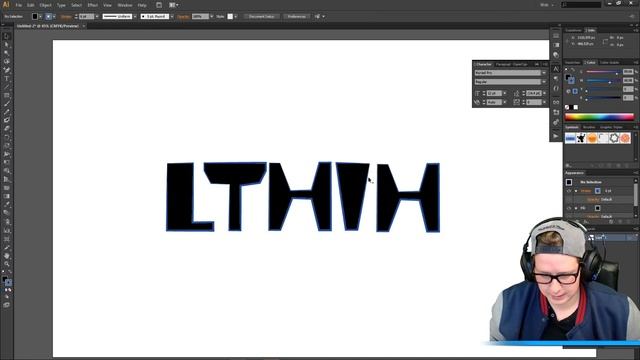Toggle visibility of Stroke in the Appearance panel
This screenshot has height=360, width=640.
(569, 191)
